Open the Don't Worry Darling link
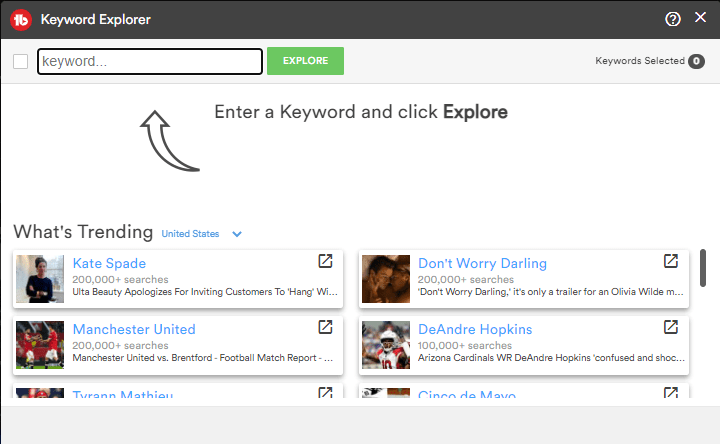720x444 pixels. pos(482,263)
